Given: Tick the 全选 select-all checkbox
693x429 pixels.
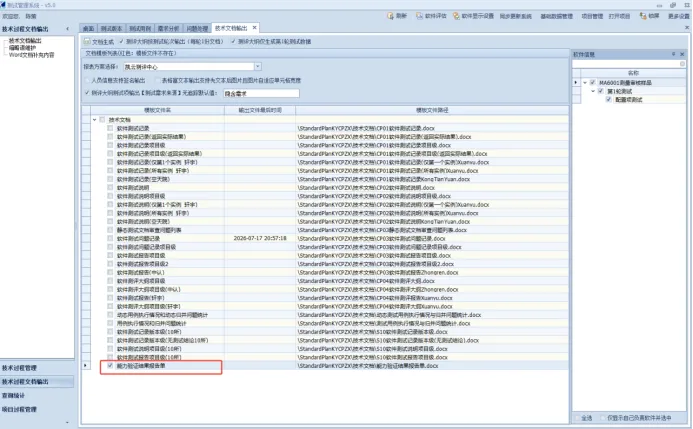Looking at the screenshot, I should pos(577,418).
